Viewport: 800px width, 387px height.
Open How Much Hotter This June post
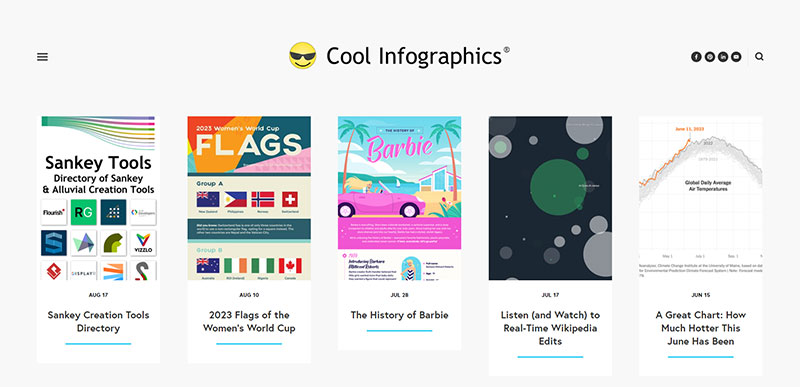coord(701,328)
